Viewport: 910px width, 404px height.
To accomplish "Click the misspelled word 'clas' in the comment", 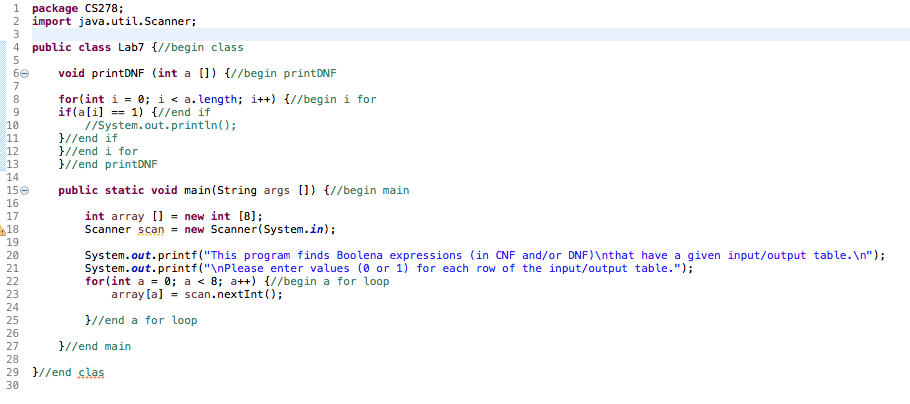I will coord(91,372).
